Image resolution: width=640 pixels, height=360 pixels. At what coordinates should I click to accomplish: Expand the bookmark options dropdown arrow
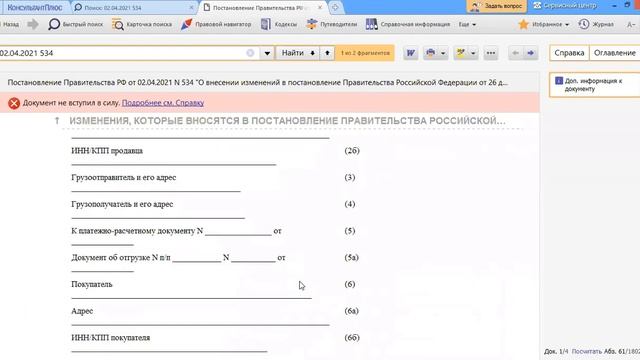coord(473,53)
